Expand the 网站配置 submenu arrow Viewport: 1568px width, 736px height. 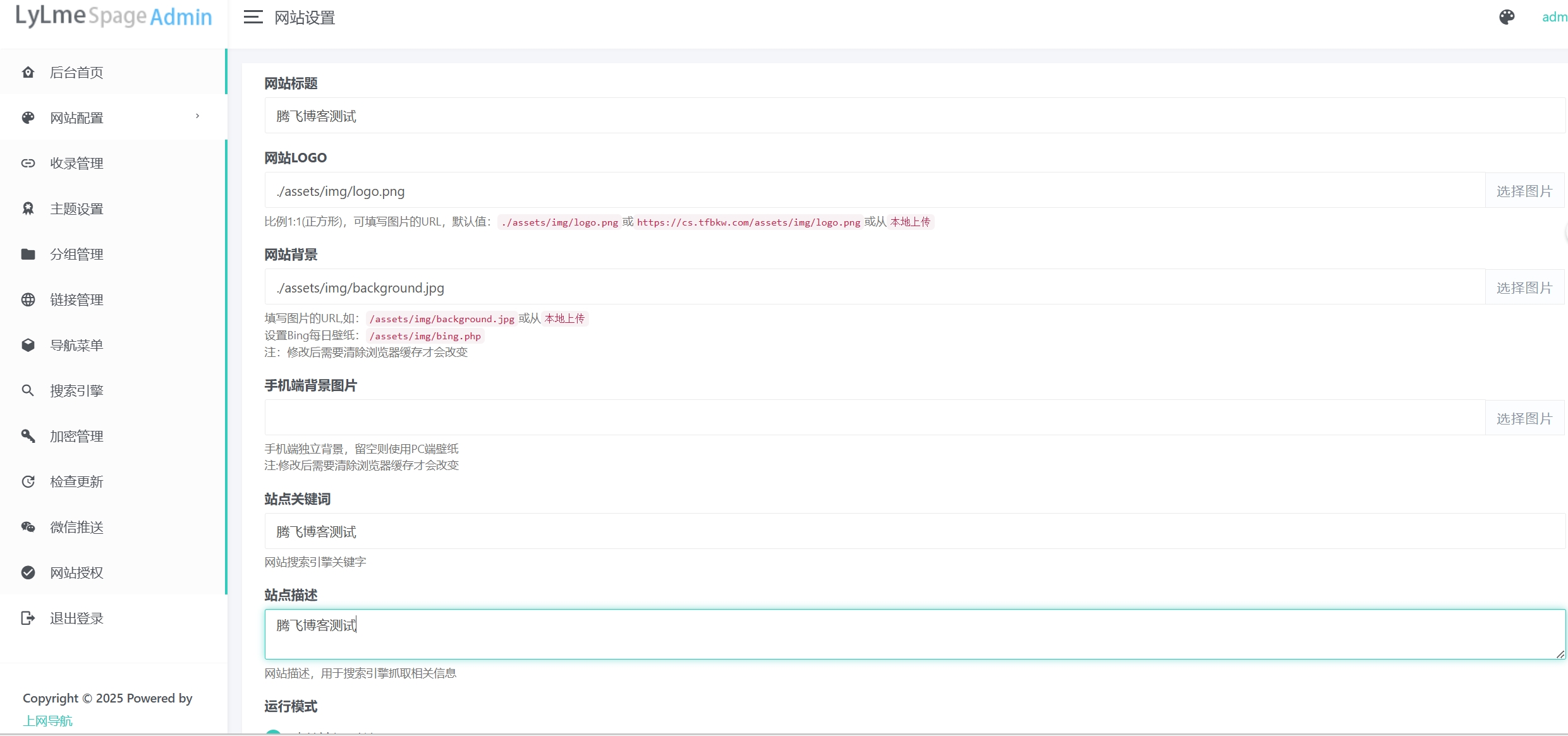click(x=197, y=116)
